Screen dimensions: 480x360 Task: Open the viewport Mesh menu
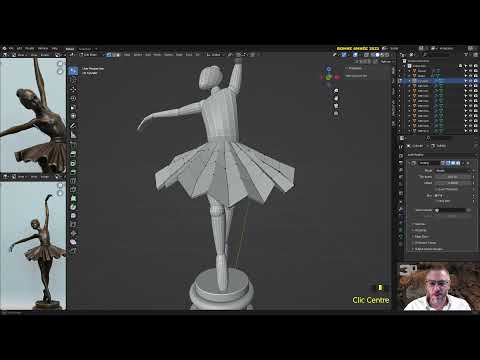(x=157, y=54)
